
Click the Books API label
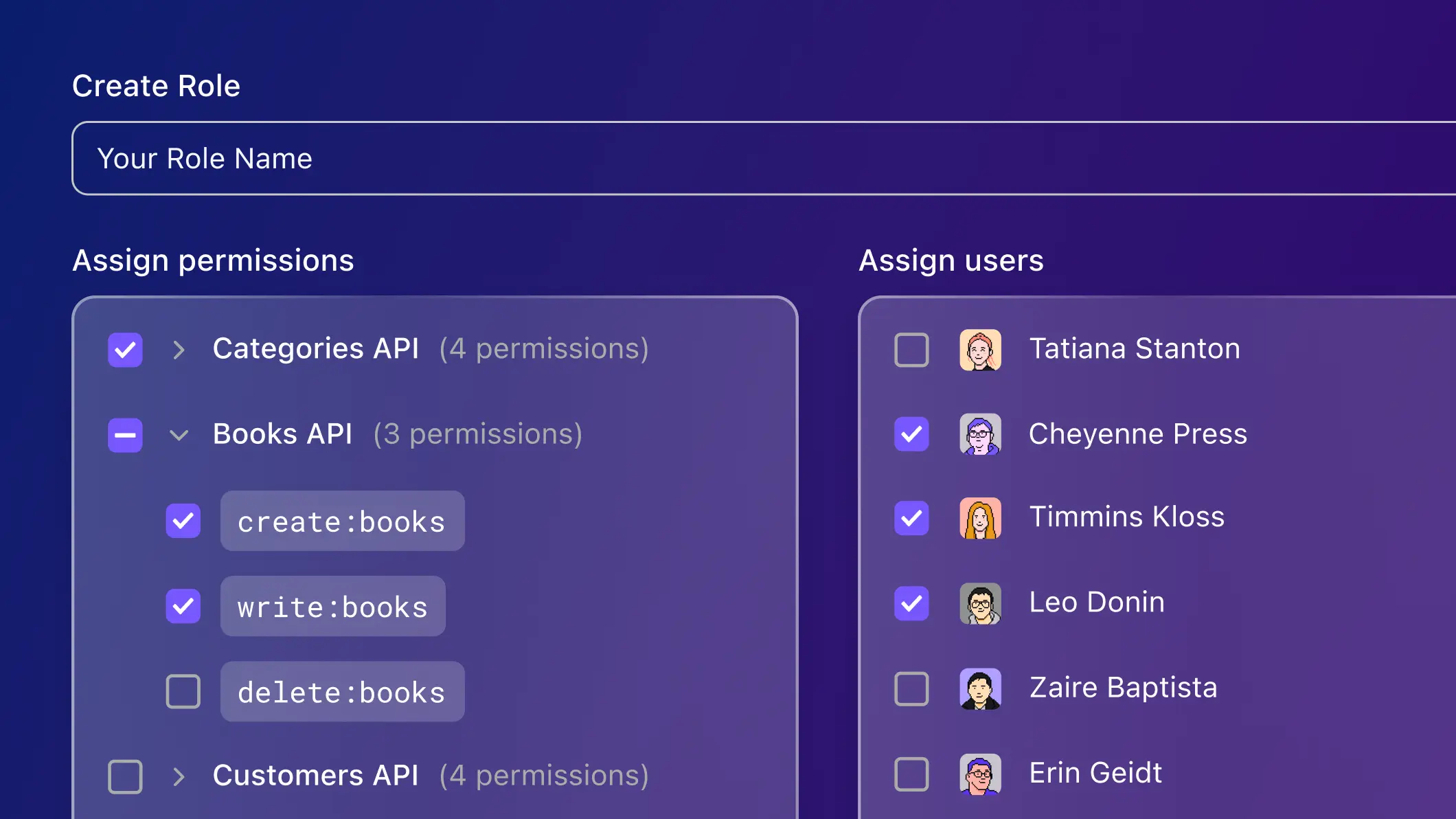[282, 434]
